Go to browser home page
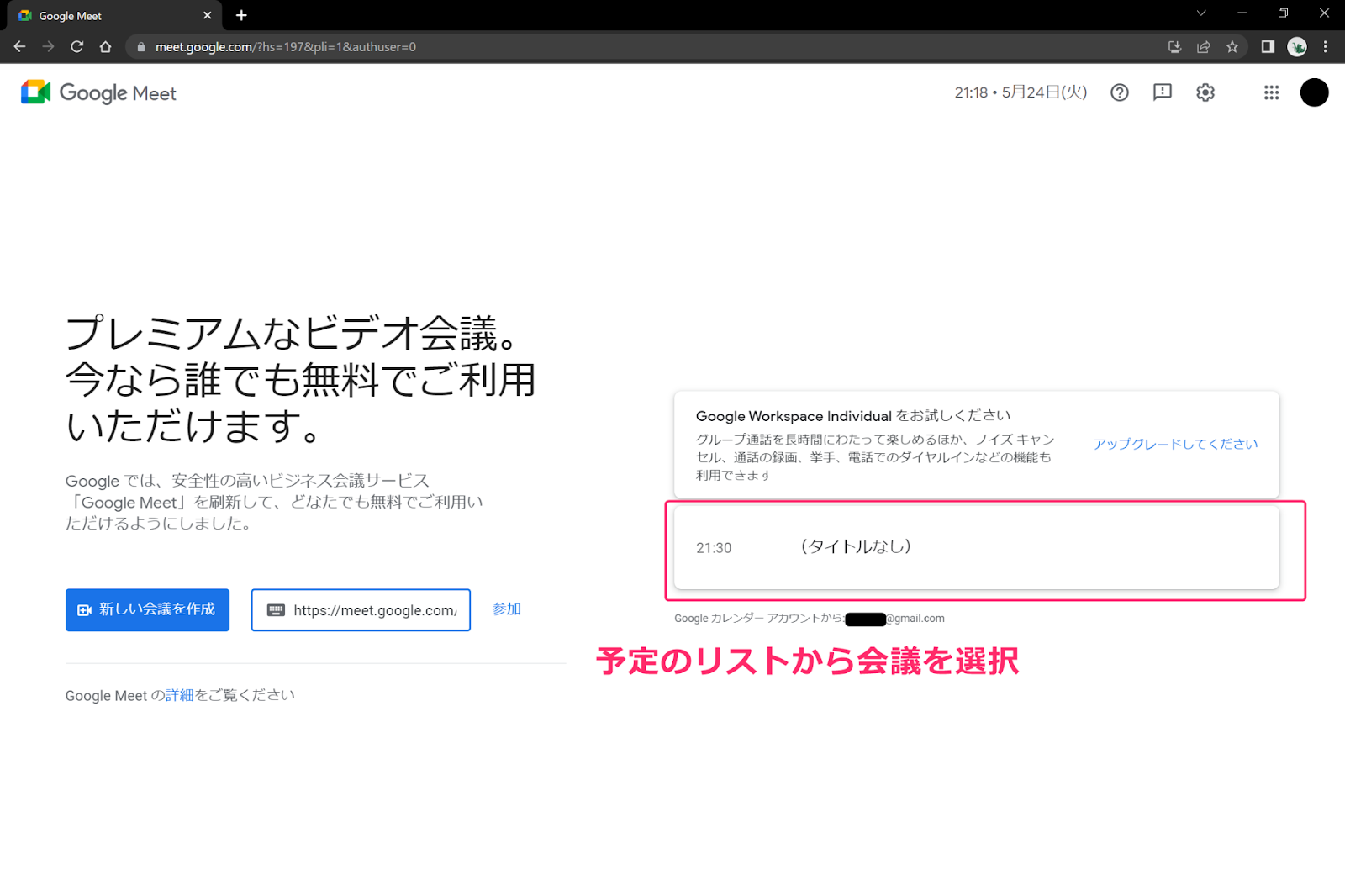This screenshot has height=896, width=1345. point(105,47)
